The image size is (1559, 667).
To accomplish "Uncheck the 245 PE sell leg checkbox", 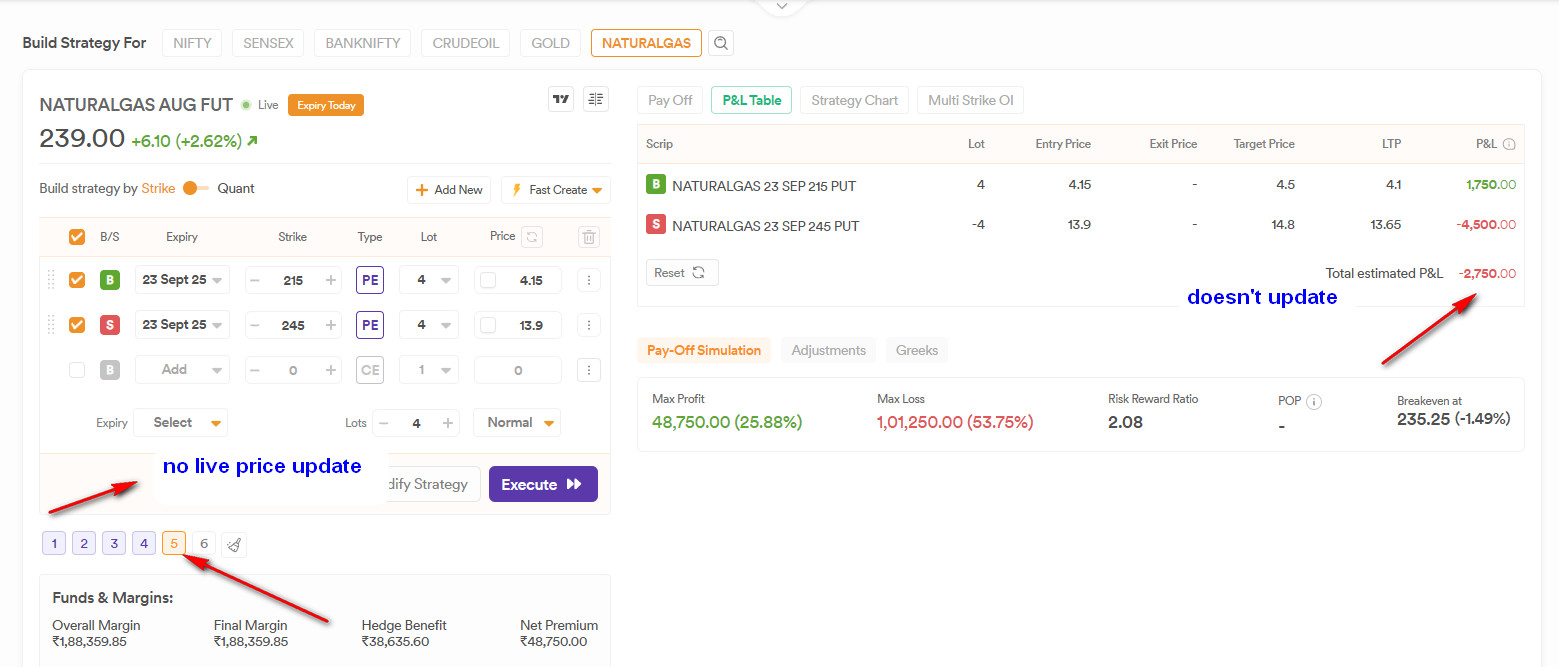I will pos(77,325).
